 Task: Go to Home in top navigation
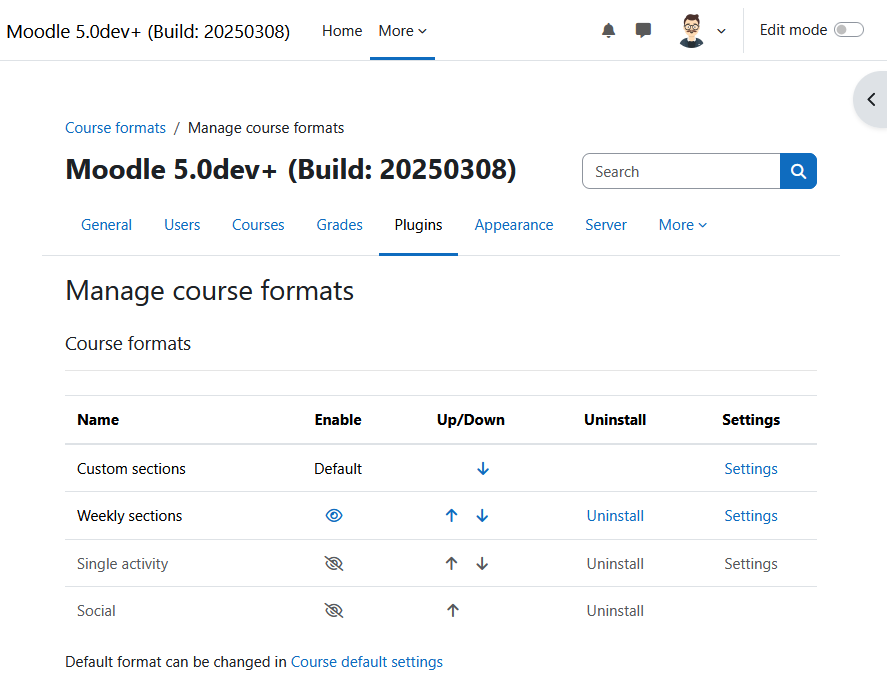pos(342,31)
